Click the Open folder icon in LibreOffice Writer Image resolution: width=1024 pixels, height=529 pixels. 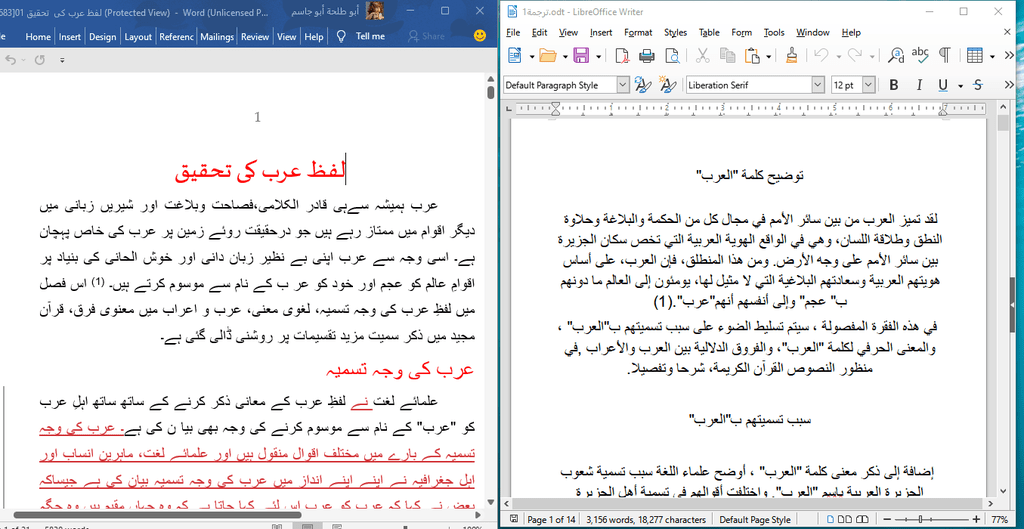(548, 56)
